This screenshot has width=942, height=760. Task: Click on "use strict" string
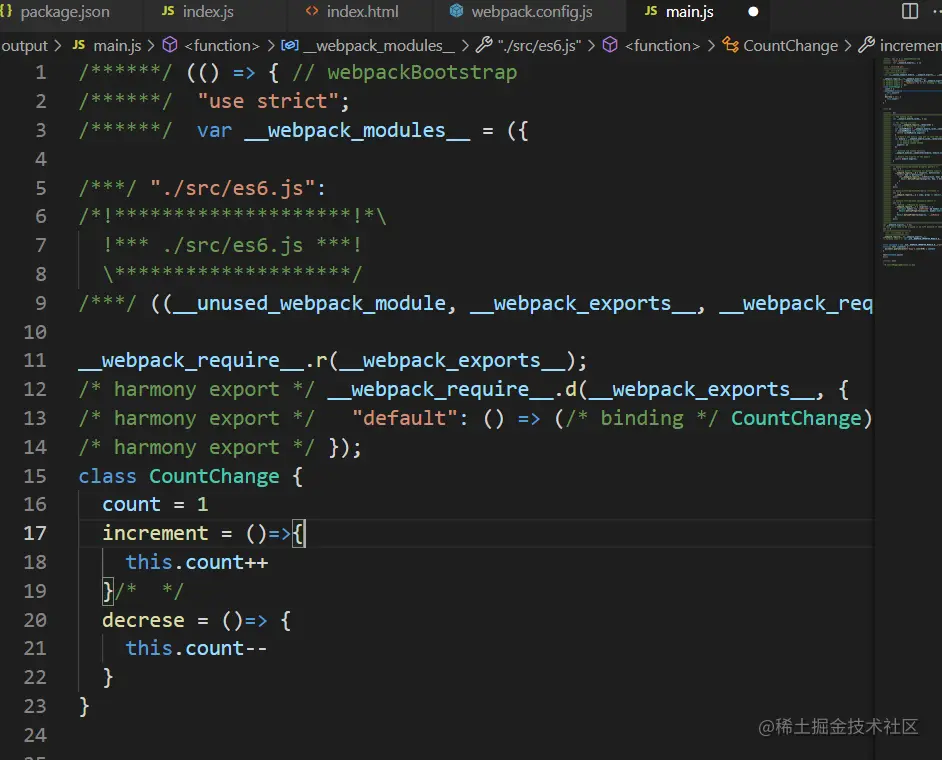(267, 101)
